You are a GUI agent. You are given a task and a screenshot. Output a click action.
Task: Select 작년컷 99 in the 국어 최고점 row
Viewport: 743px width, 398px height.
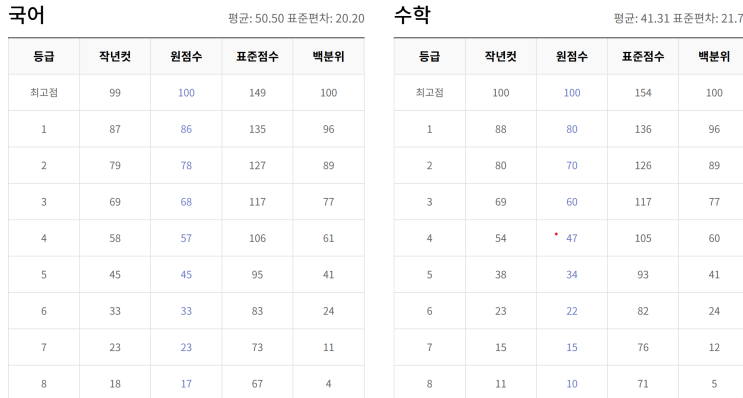click(115, 93)
